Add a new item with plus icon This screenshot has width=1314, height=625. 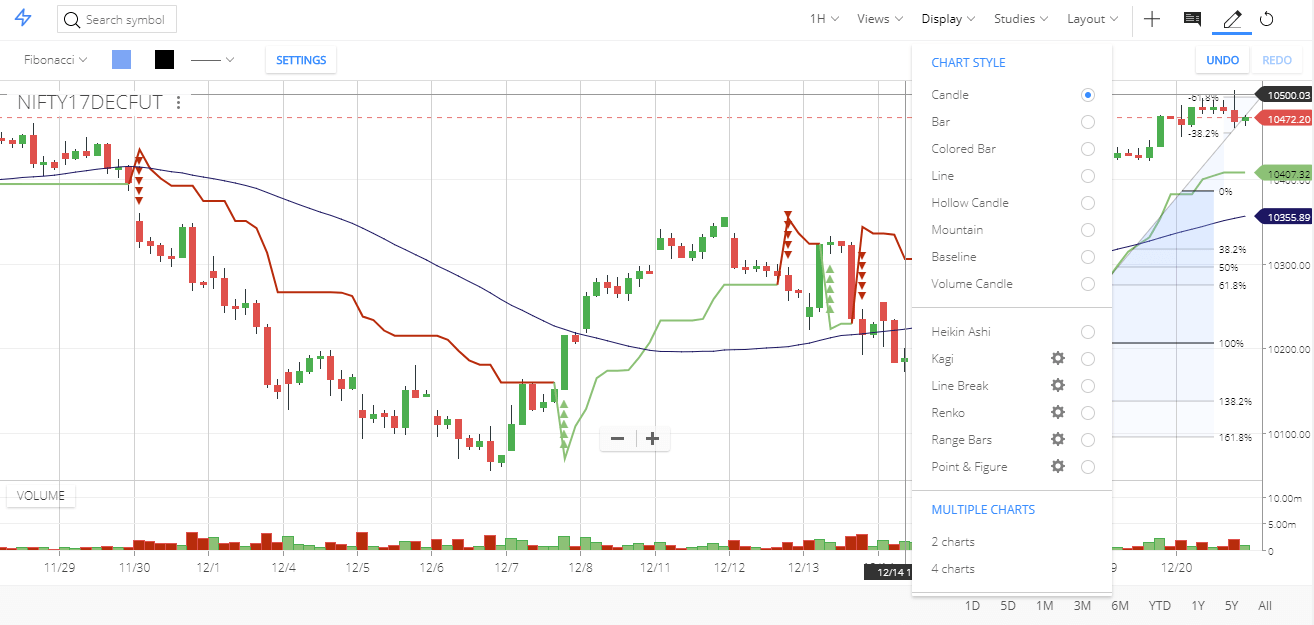point(1152,19)
